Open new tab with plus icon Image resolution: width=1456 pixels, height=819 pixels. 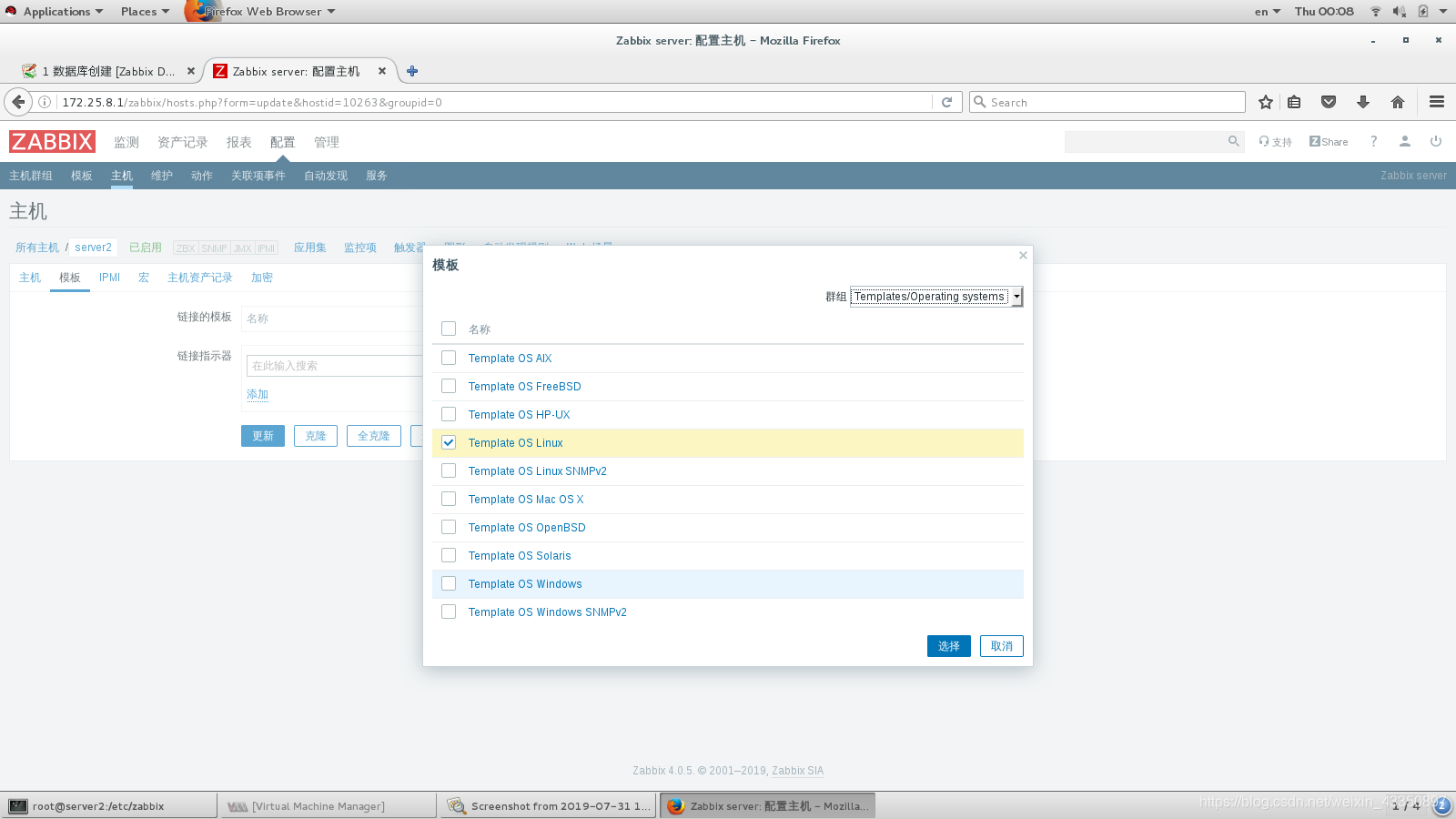click(x=412, y=71)
